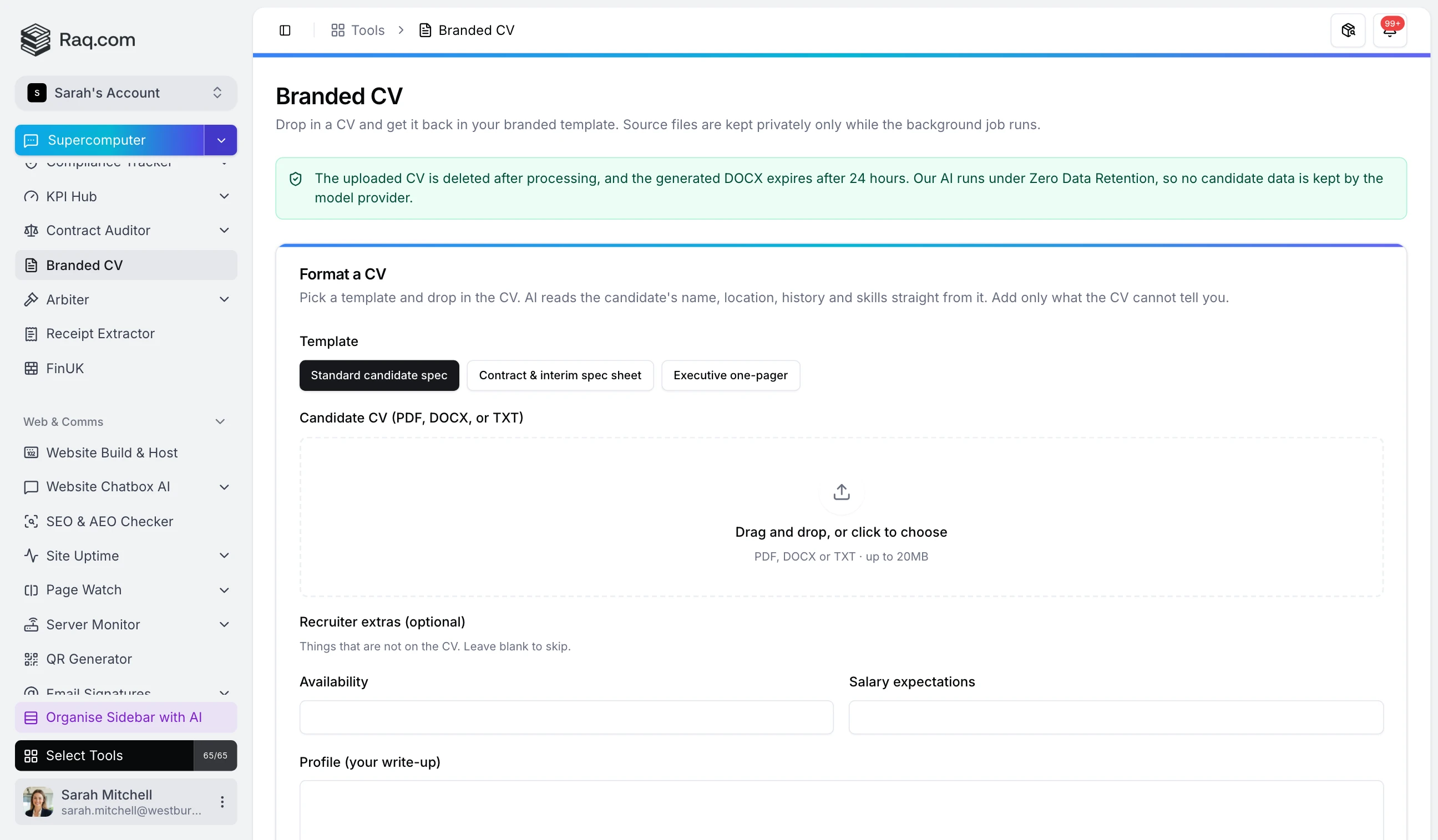Click the Raq.com logo icon

[36, 39]
